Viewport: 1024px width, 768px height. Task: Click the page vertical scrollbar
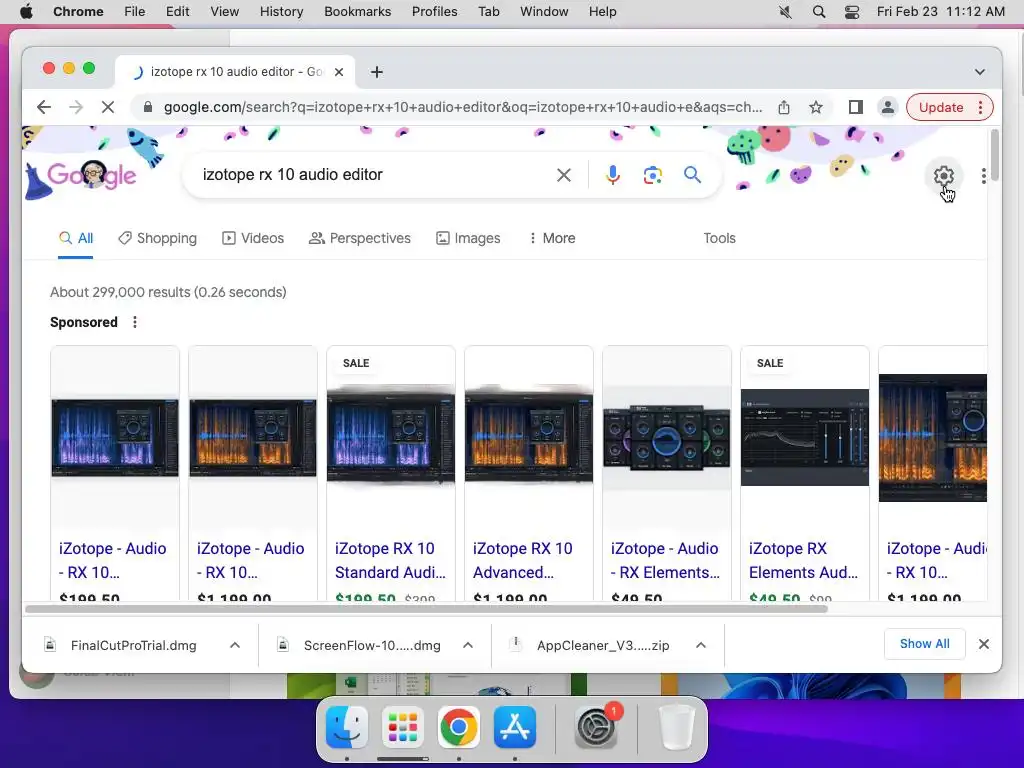pyautogui.click(x=994, y=155)
